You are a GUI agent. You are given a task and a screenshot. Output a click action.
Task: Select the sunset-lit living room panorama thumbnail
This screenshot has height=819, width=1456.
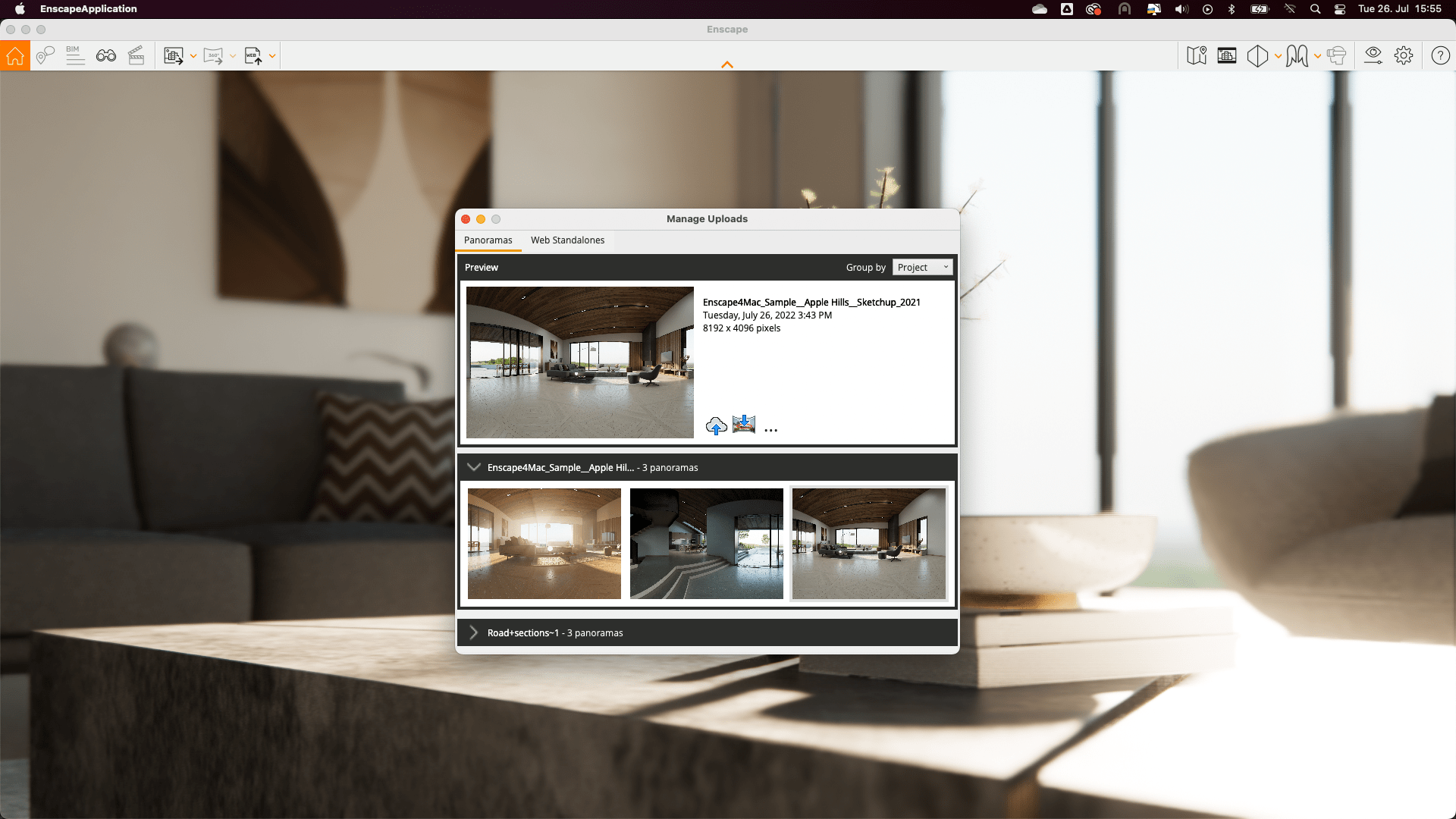[x=544, y=544]
